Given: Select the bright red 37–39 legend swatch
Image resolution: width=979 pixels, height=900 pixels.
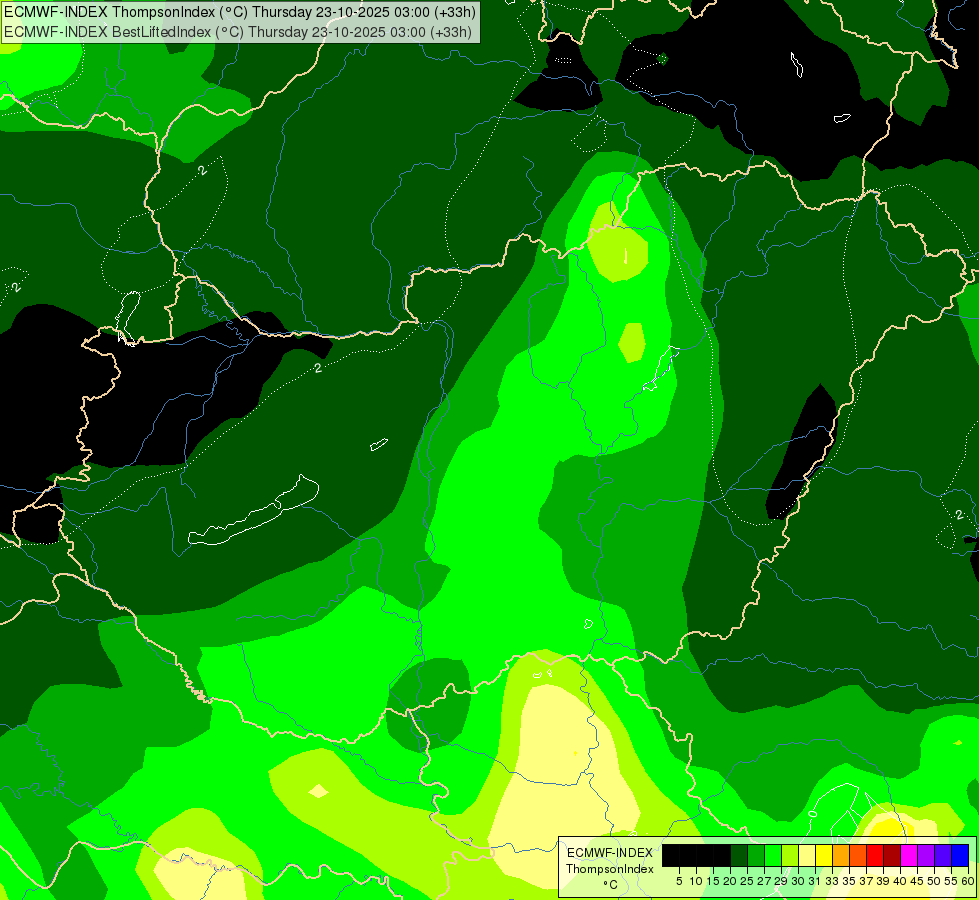Looking at the screenshot, I should pyautogui.click(x=875, y=855).
